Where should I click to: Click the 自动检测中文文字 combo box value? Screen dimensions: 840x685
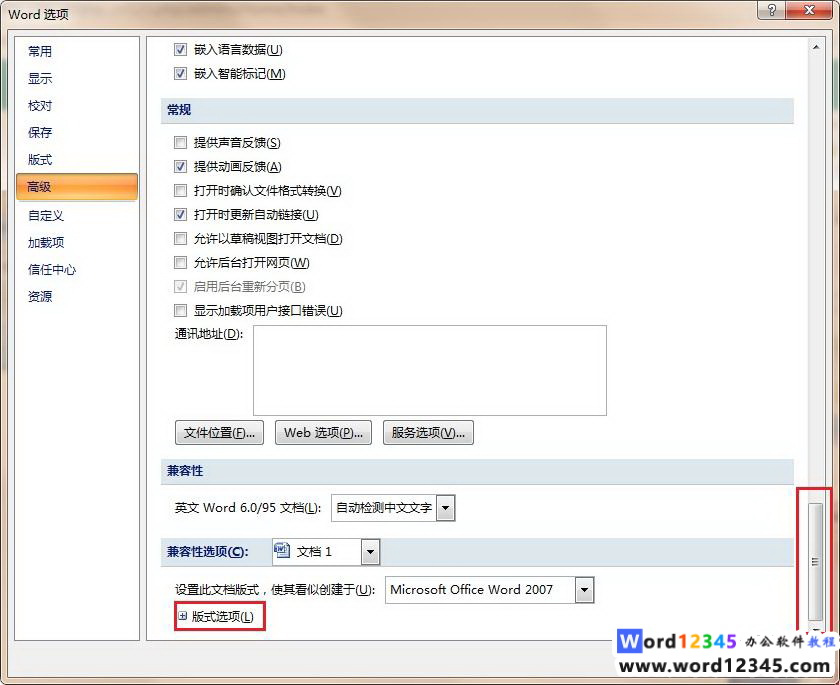[384, 508]
